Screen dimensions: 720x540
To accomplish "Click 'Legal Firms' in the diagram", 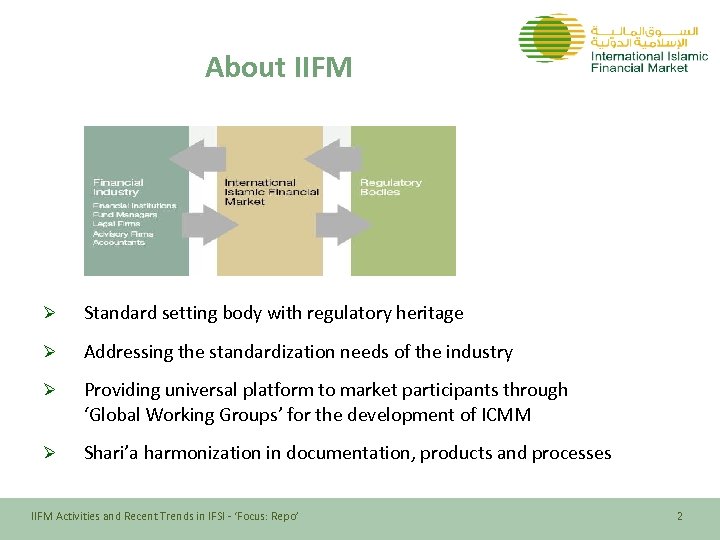I will 116,224.
